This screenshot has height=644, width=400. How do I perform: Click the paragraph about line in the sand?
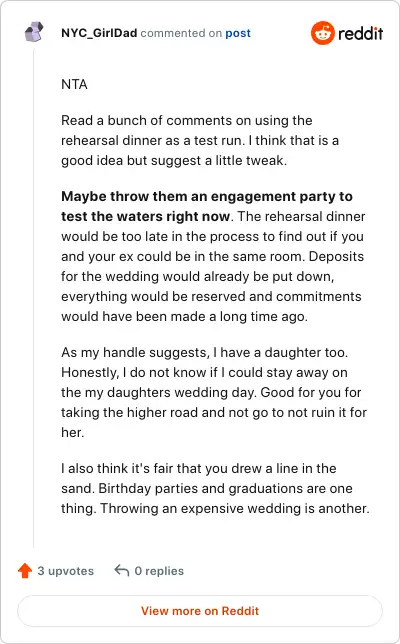pyautogui.click(x=215, y=488)
